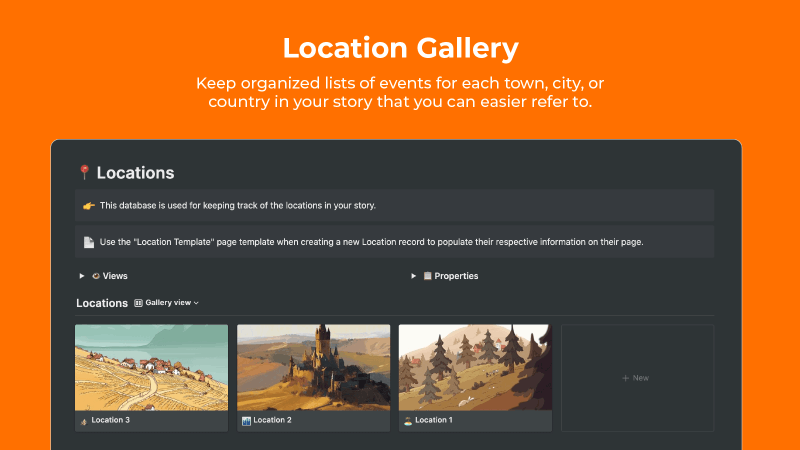Click the eye icon next to Views
This screenshot has width=800, height=450.
click(96, 276)
